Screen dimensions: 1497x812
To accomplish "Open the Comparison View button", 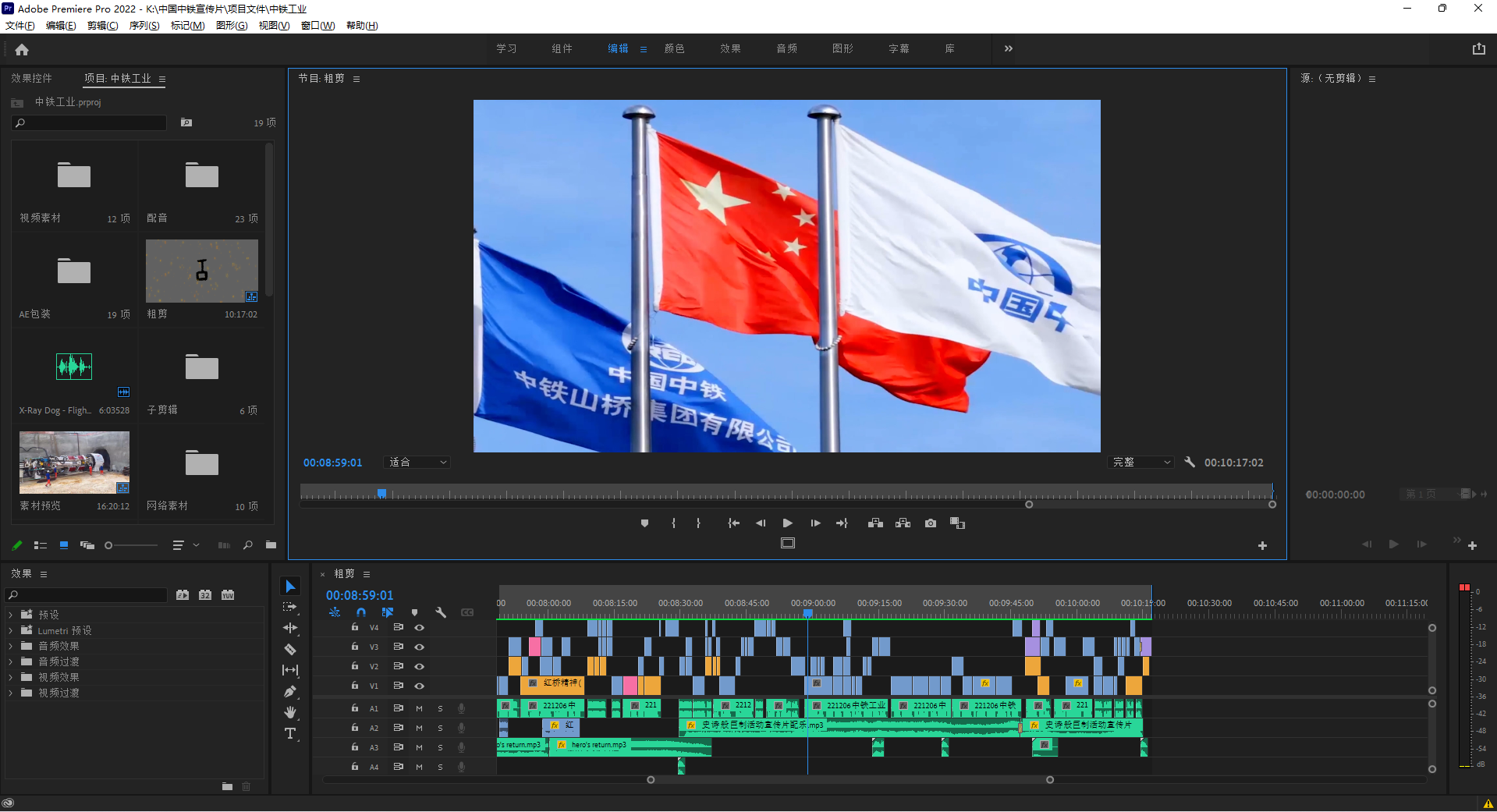I will (x=958, y=523).
